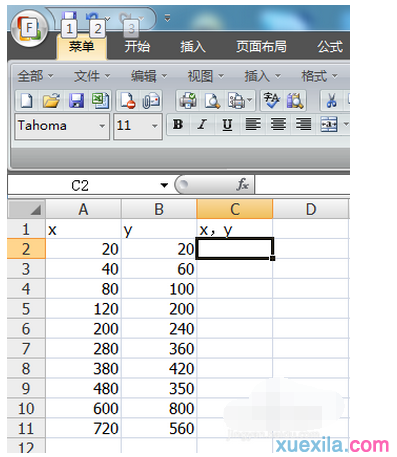Click cell A5 with value 120

pyautogui.click(x=83, y=309)
